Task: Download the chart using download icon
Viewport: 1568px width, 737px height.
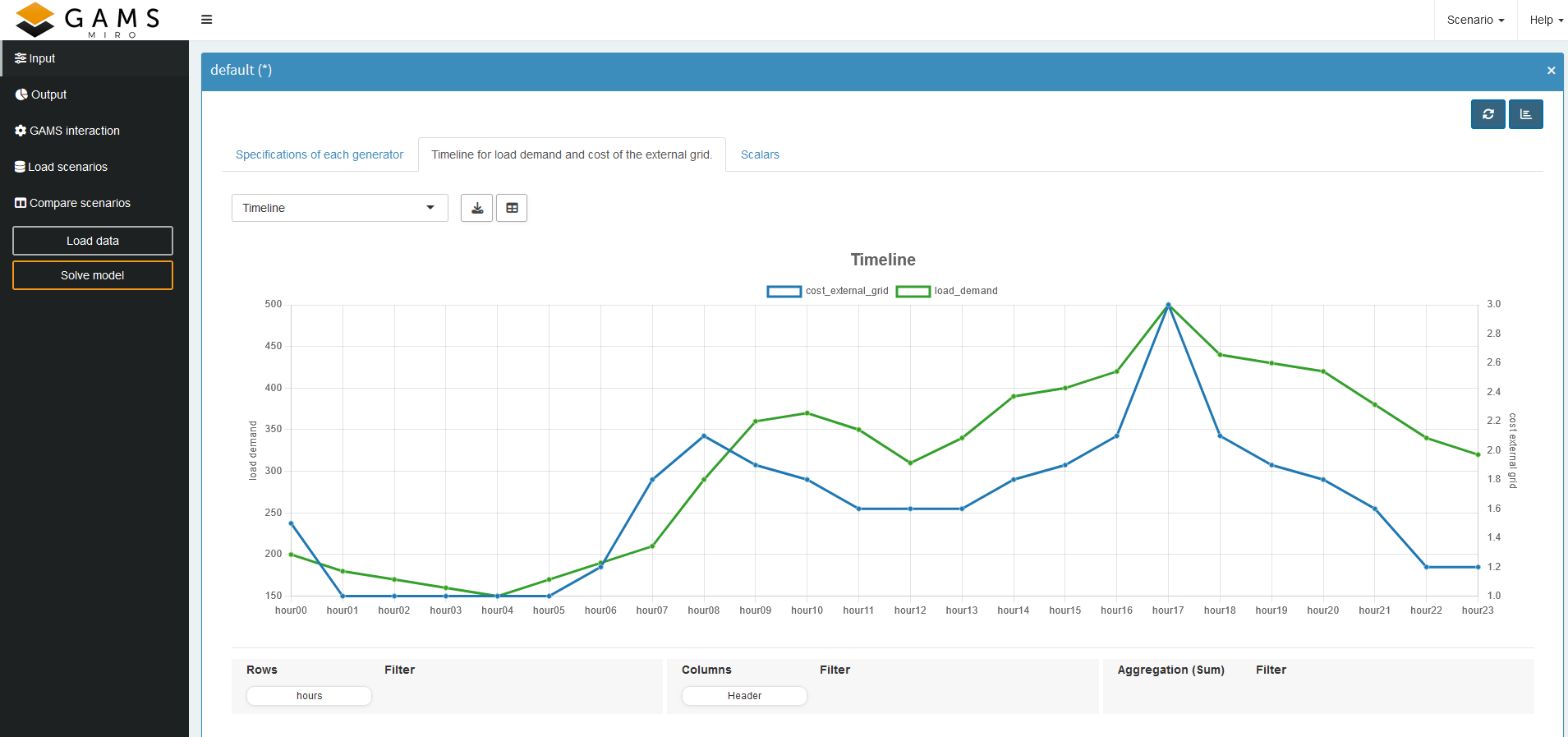Action: tap(476, 208)
